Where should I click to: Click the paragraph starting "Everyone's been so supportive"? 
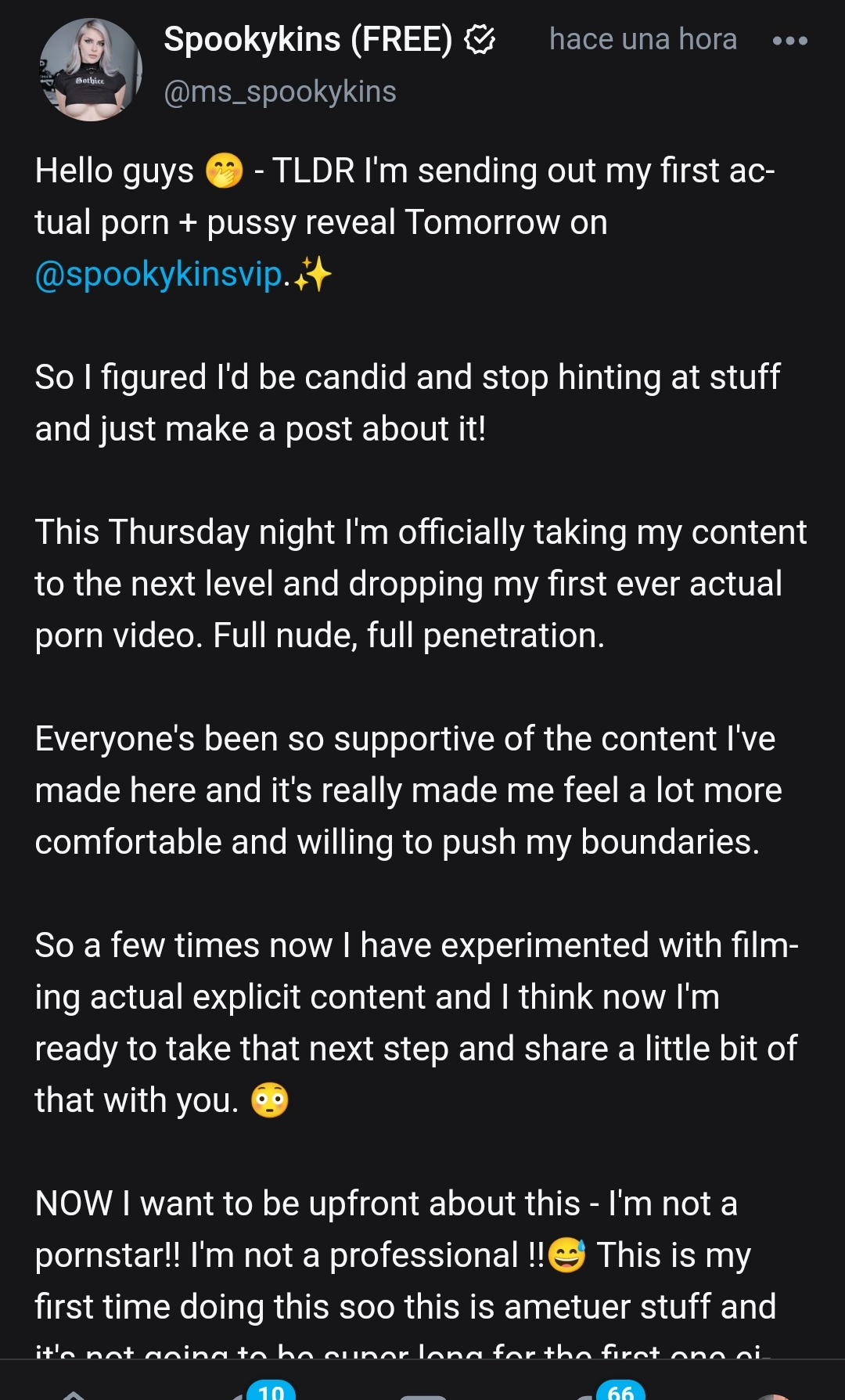(408, 790)
